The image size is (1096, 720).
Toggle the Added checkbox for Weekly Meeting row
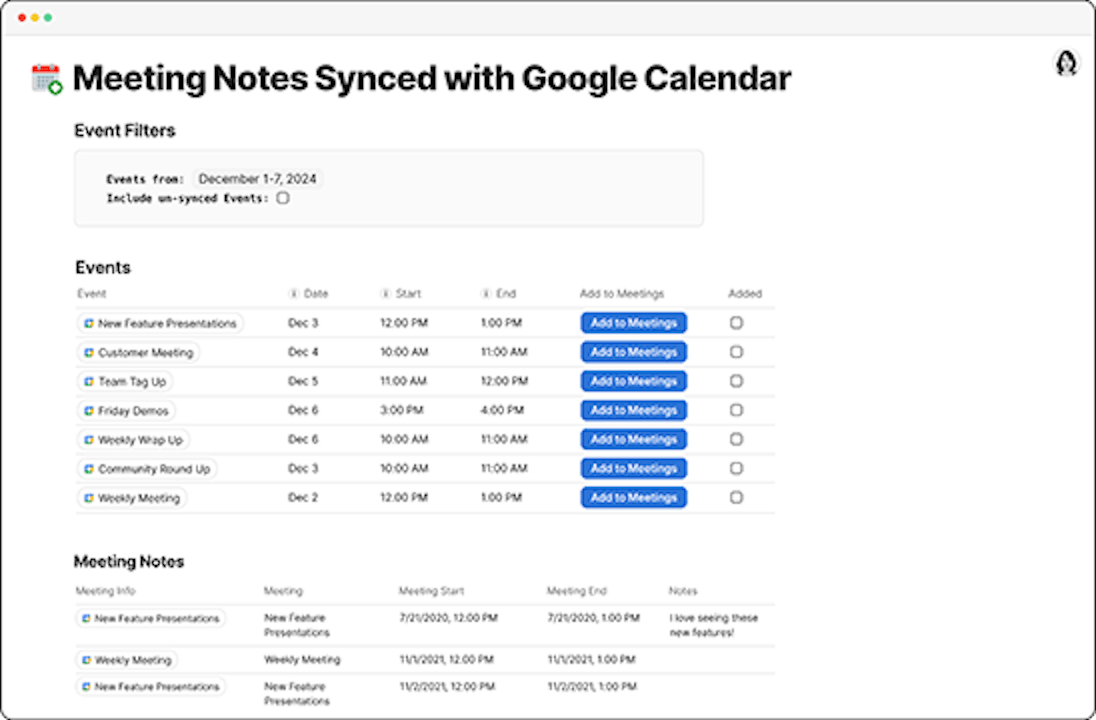[x=736, y=498]
